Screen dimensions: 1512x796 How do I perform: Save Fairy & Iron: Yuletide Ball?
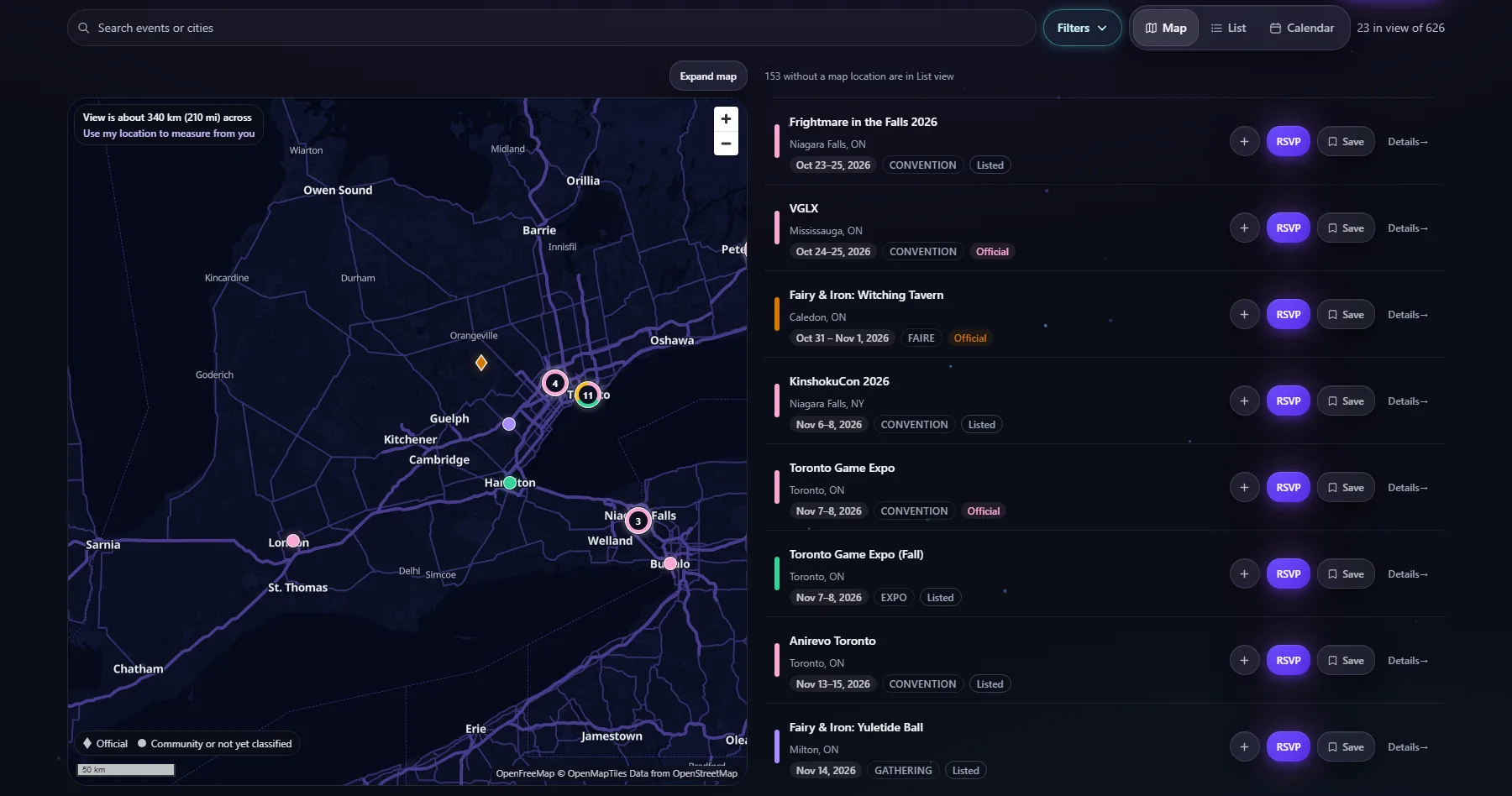[1346, 747]
